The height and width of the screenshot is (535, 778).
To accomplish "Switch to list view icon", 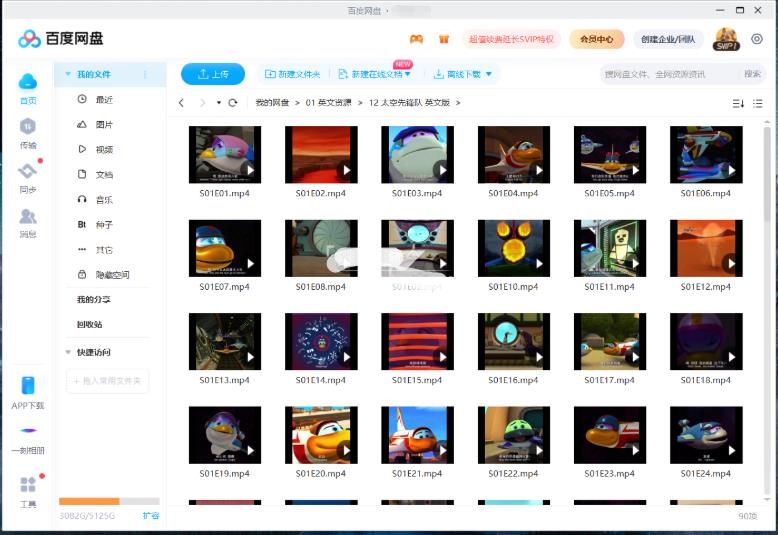I will 758,103.
